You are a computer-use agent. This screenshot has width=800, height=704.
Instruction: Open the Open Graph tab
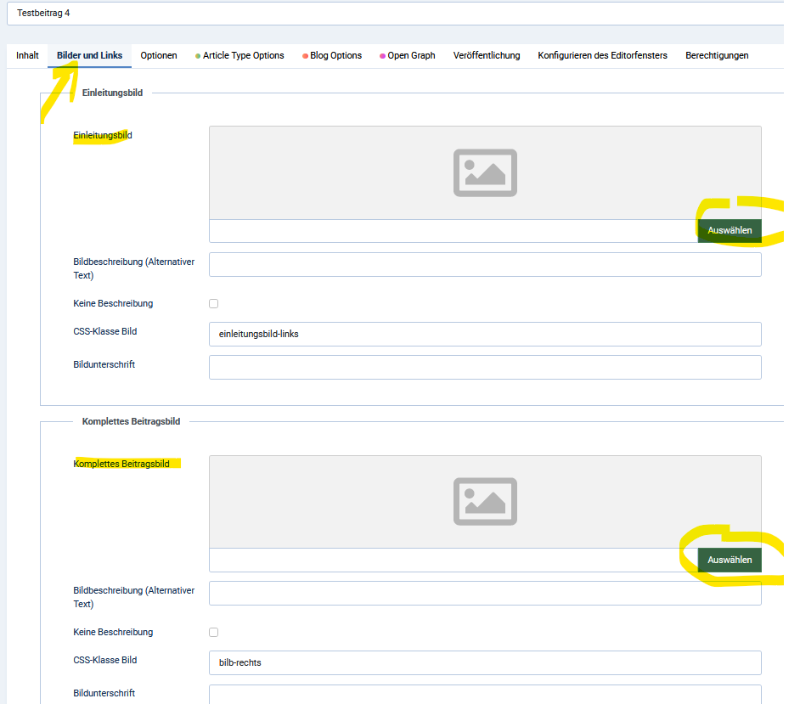pos(407,56)
